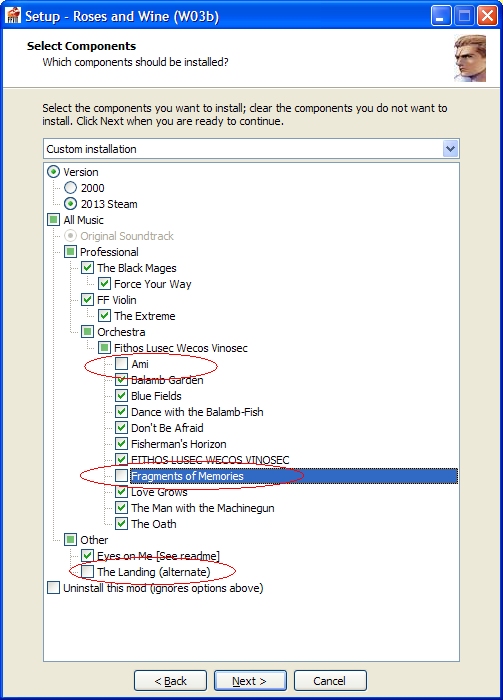Check Fragments of Memories checkbox
Screen dimensions: 503x700
click(121, 476)
